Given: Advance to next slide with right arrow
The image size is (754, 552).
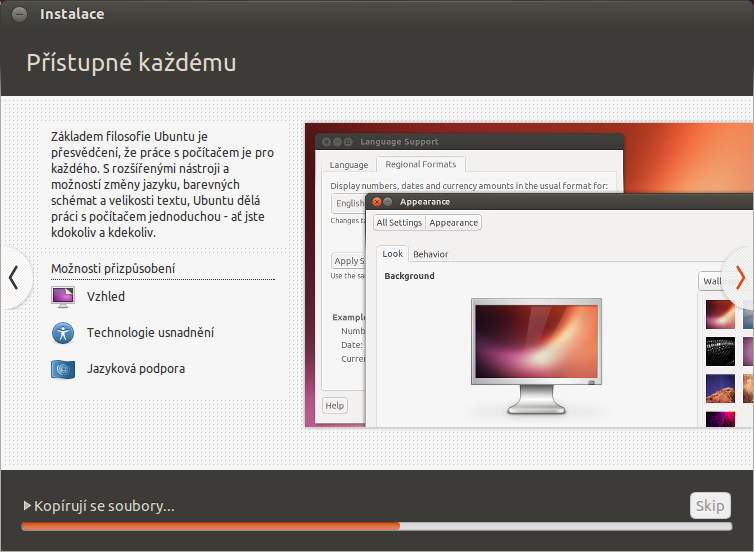Looking at the screenshot, I should pyautogui.click(x=740, y=277).
